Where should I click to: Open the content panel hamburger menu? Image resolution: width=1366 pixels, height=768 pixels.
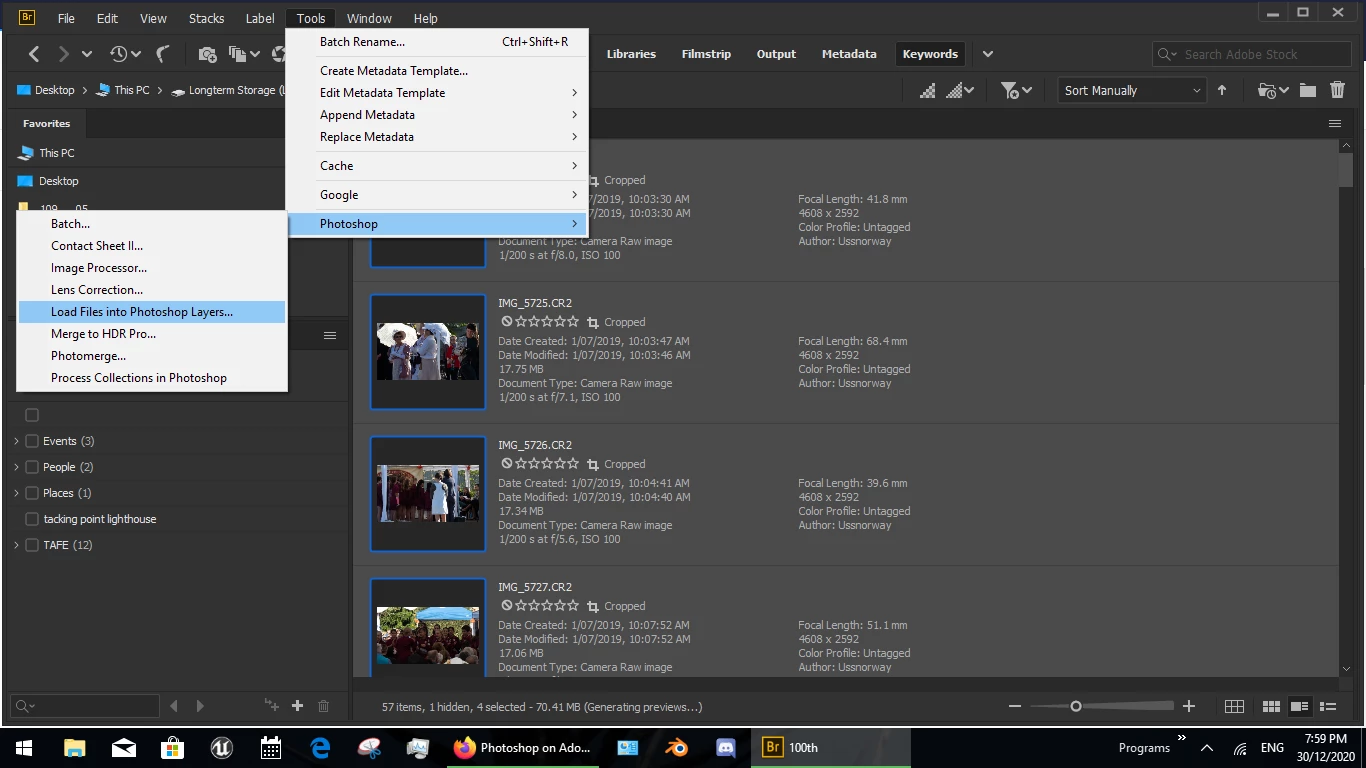pos(1334,124)
